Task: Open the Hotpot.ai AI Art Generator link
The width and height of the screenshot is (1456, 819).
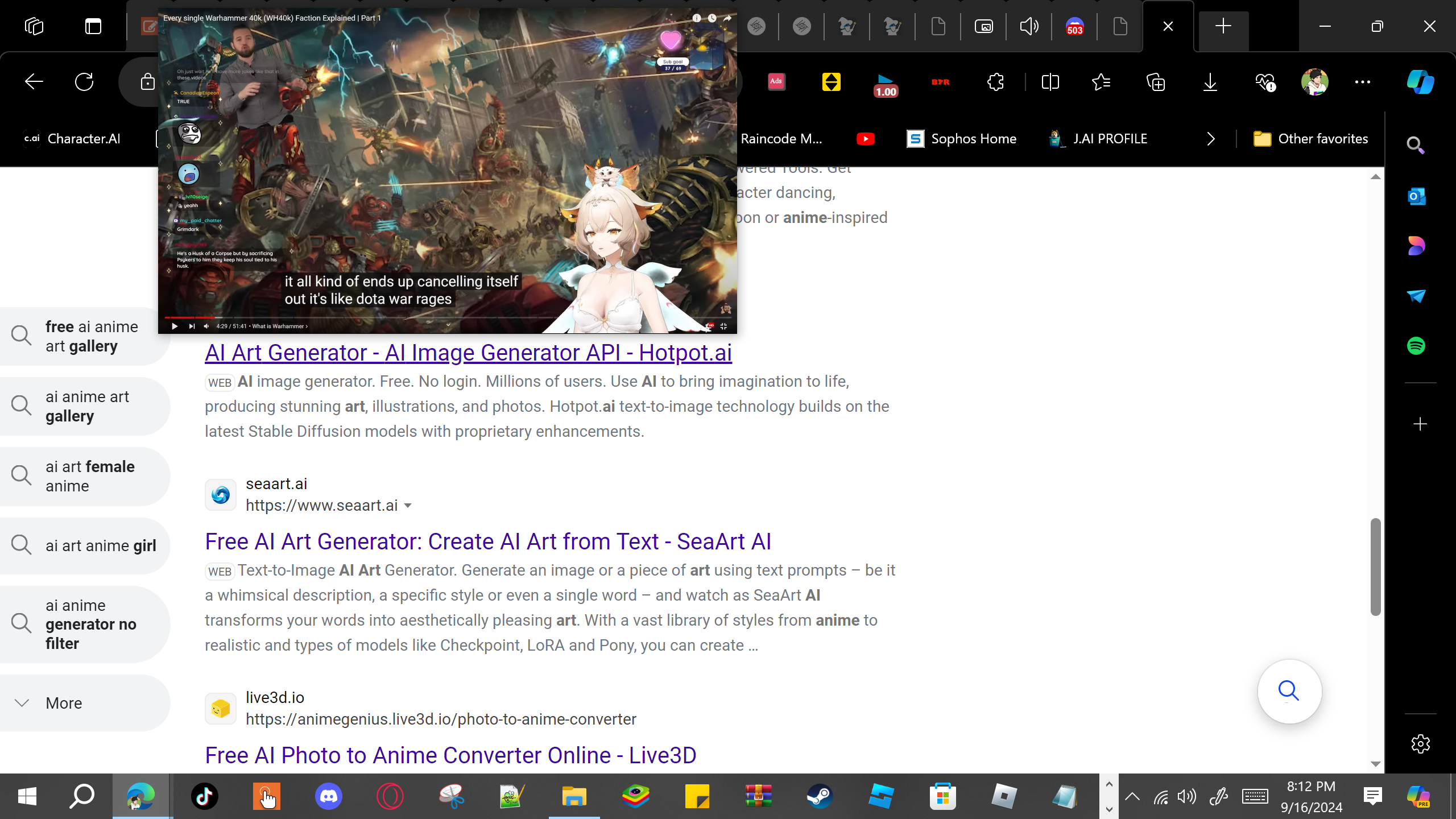Action: click(x=468, y=353)
